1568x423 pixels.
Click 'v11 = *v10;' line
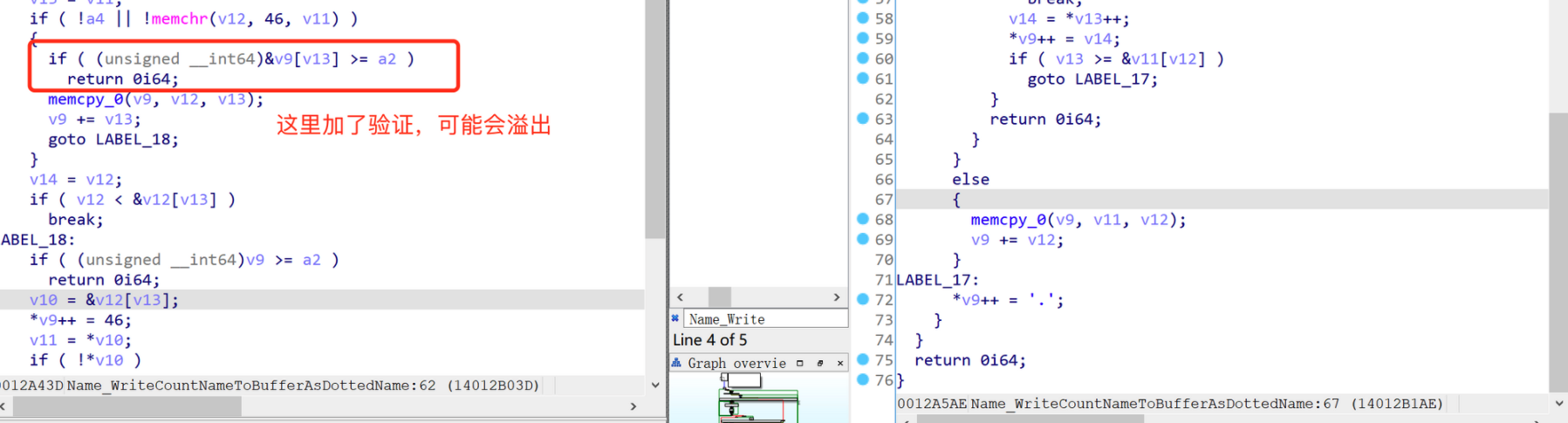(80, 339)
